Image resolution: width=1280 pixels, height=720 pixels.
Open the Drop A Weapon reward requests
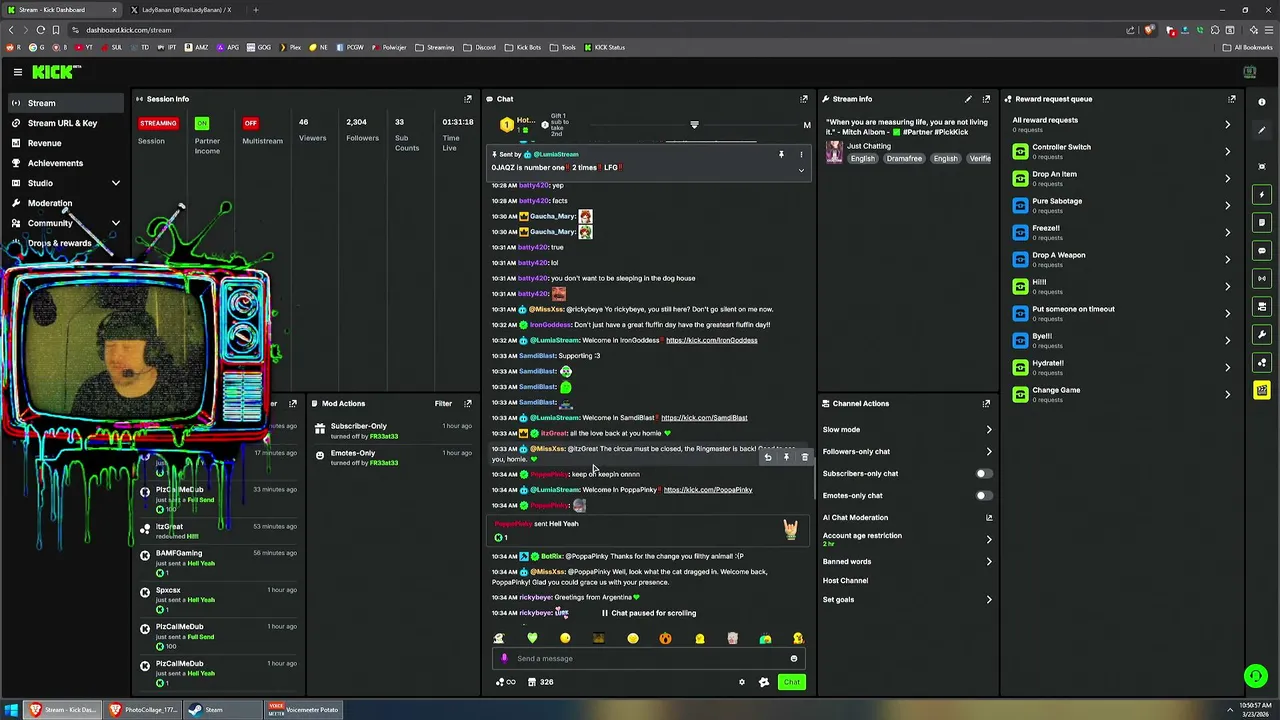coord(1122,259)
